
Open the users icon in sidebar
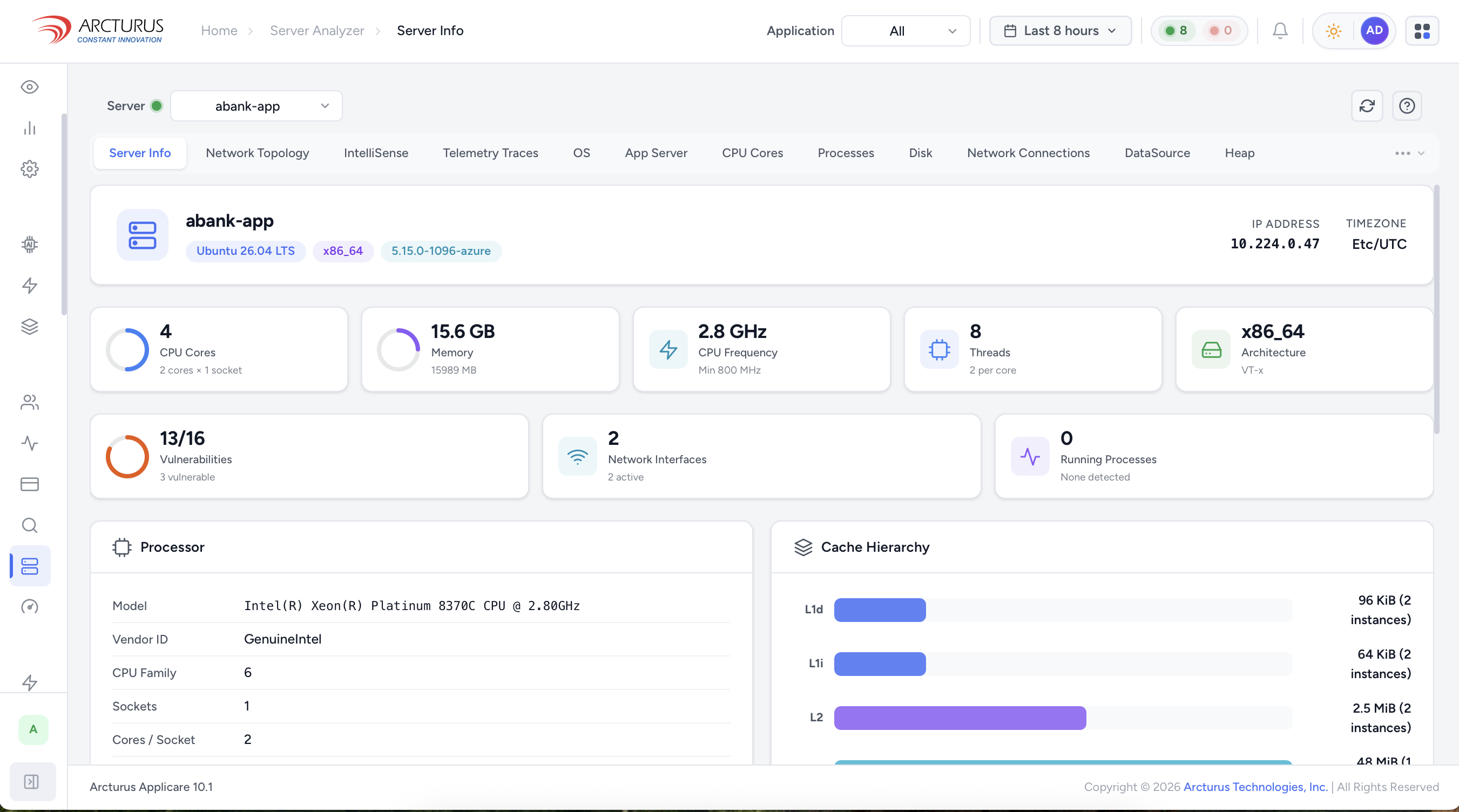[30, 402]
